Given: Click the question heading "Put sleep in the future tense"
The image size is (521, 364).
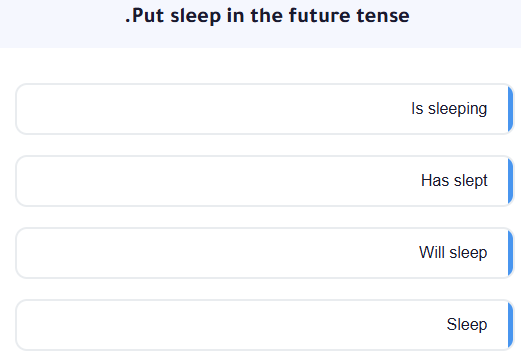Looking at the screenshot, I should point(267,16).
